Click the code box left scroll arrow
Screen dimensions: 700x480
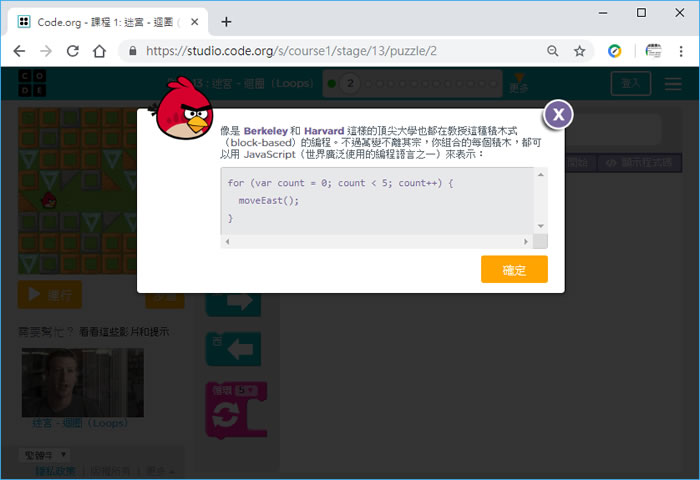point(227,242)
